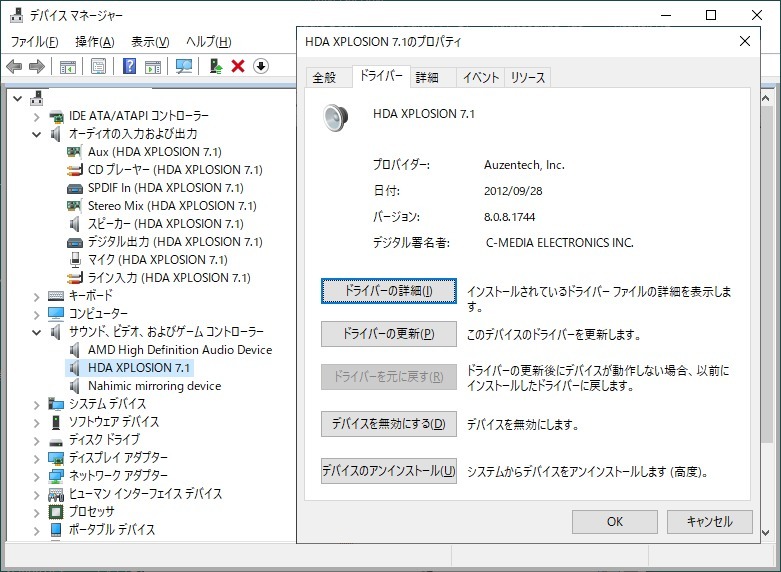Screen dimensions: 781x572
Task: Collapse the root computer node
Action: [x=17, y=99]
